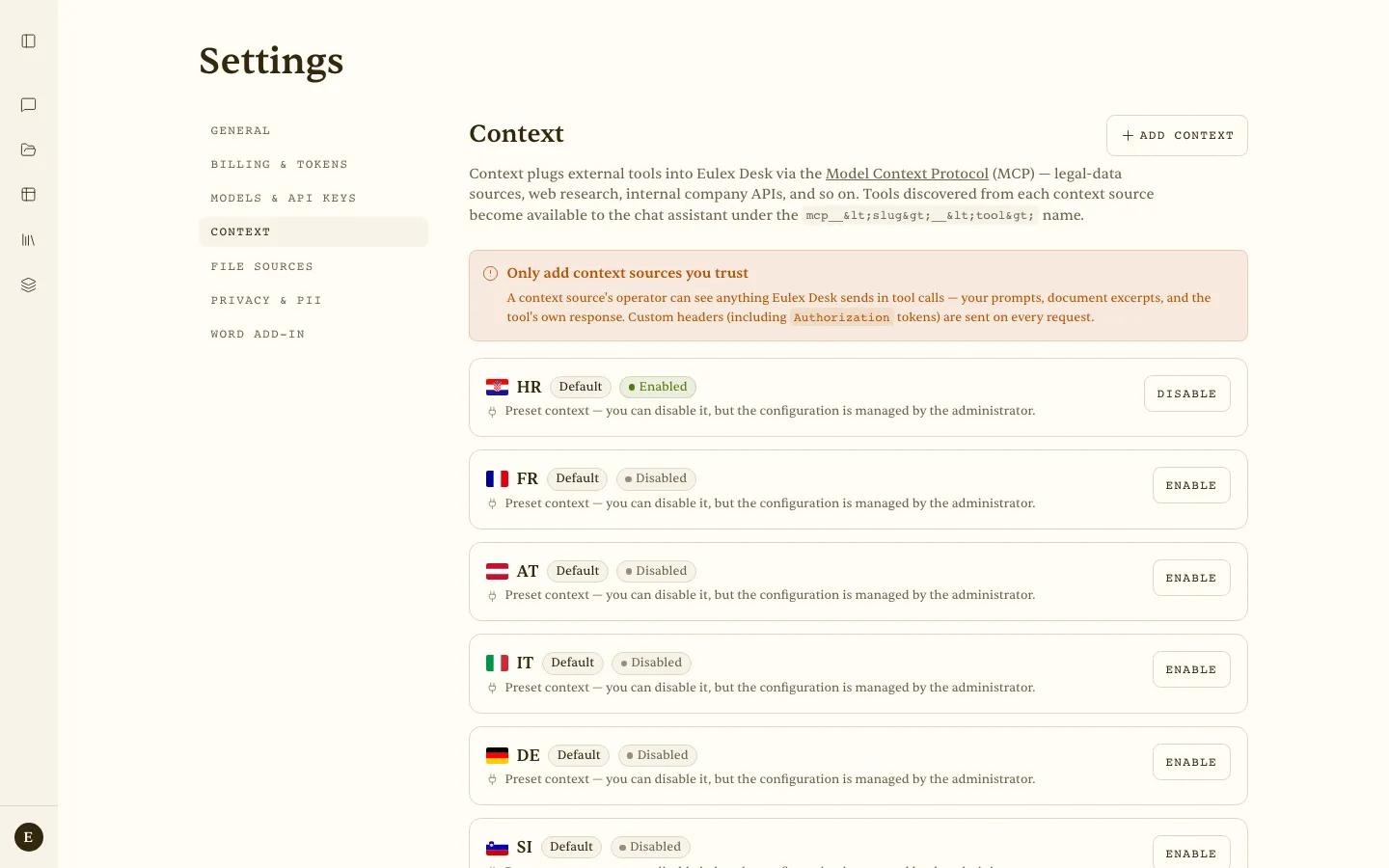Go to General settings
The width and height of the screenshot is (1389, 868).
coord(313,130)
